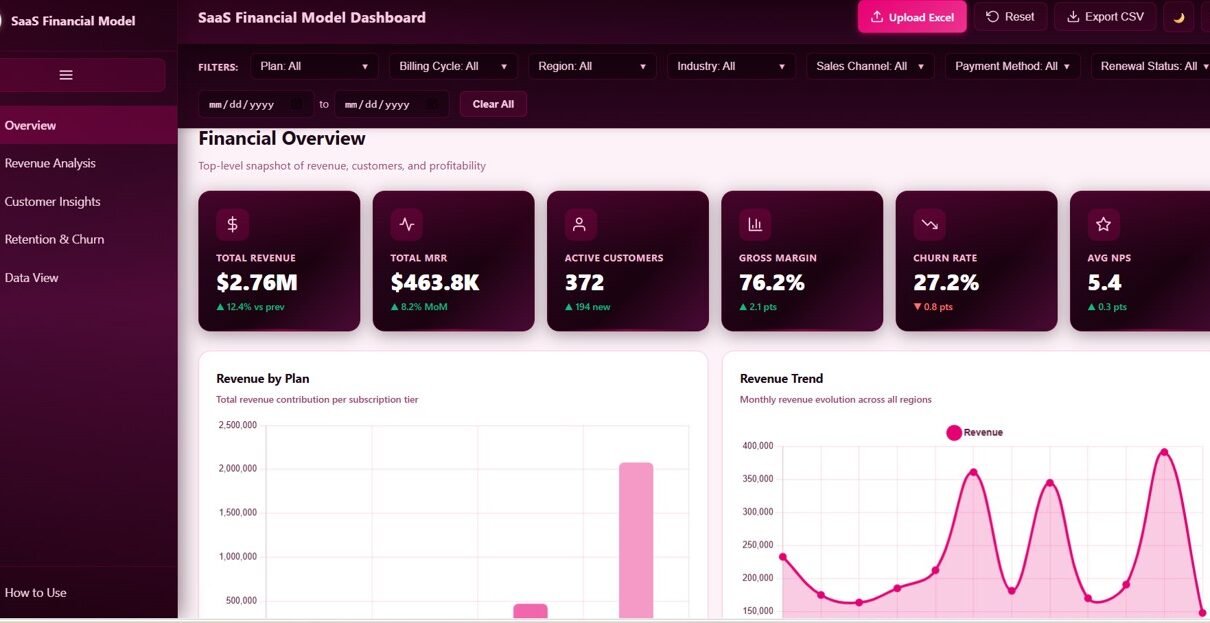Click the dollar sign Total Revenue icon
Screen dimensions: 1210x623
(x=232, y=225)
